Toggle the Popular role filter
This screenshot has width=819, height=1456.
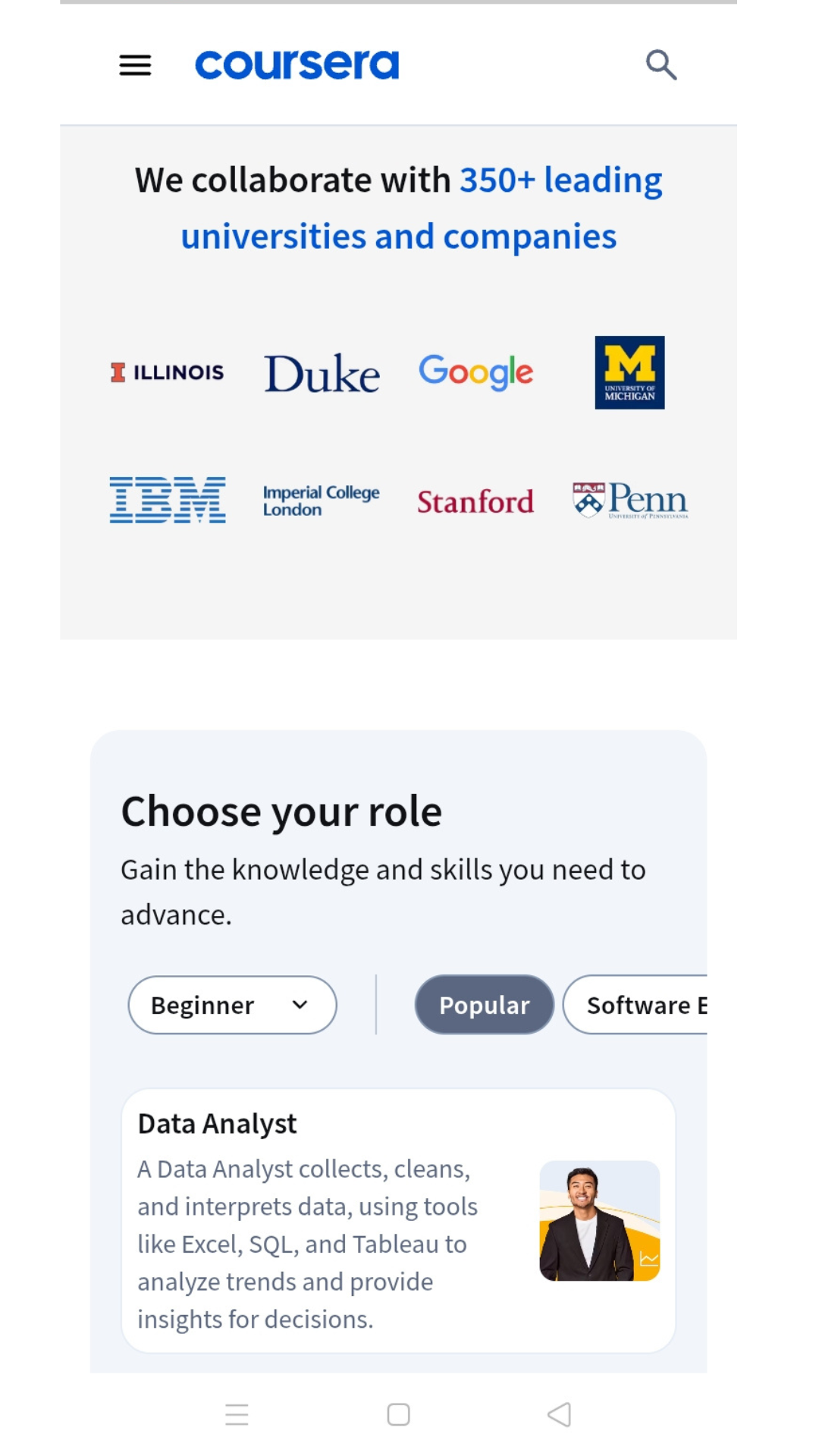point(483,1004)
